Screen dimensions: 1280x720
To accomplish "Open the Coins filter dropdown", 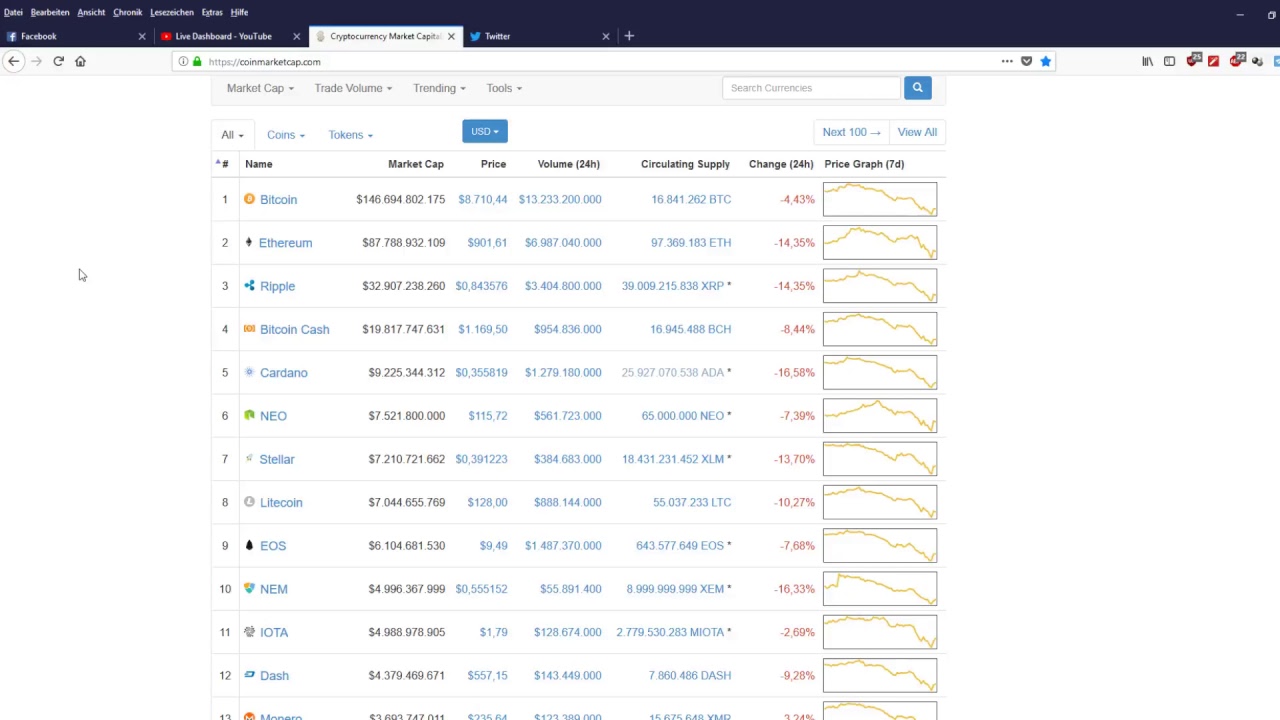I will 285,135.
